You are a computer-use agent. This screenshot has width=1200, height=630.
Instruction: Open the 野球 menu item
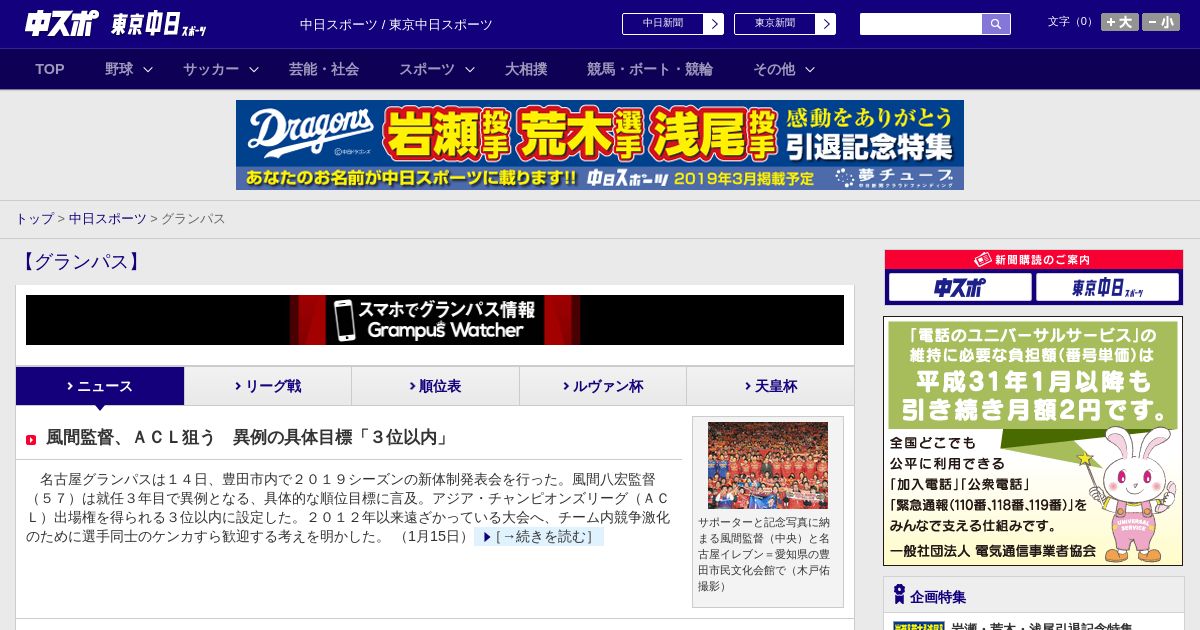click(x=119, y=69)
